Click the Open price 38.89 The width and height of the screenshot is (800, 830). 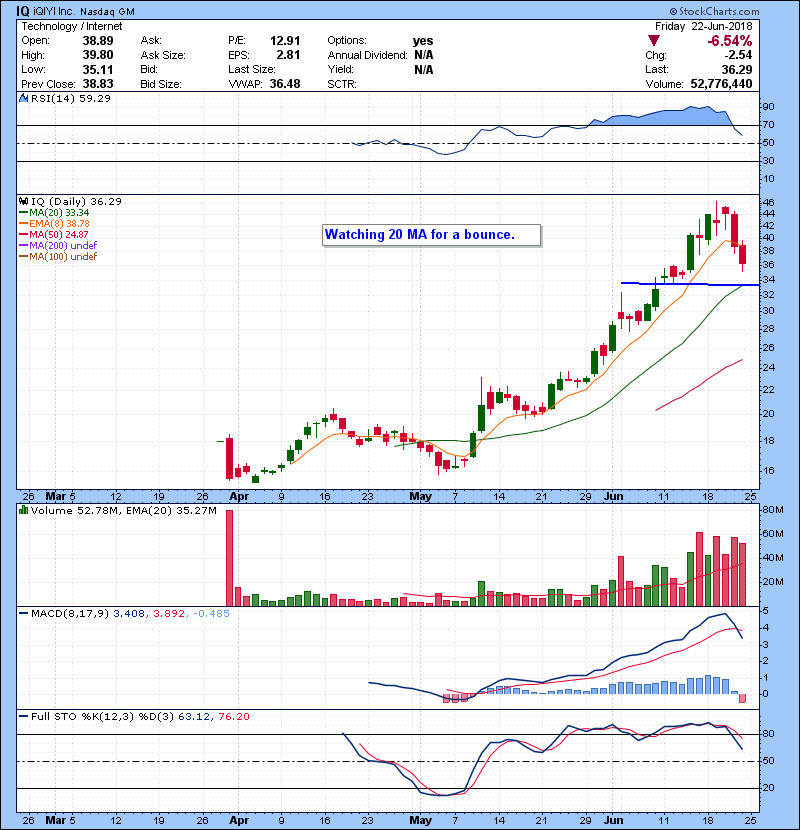pos(98,41)
